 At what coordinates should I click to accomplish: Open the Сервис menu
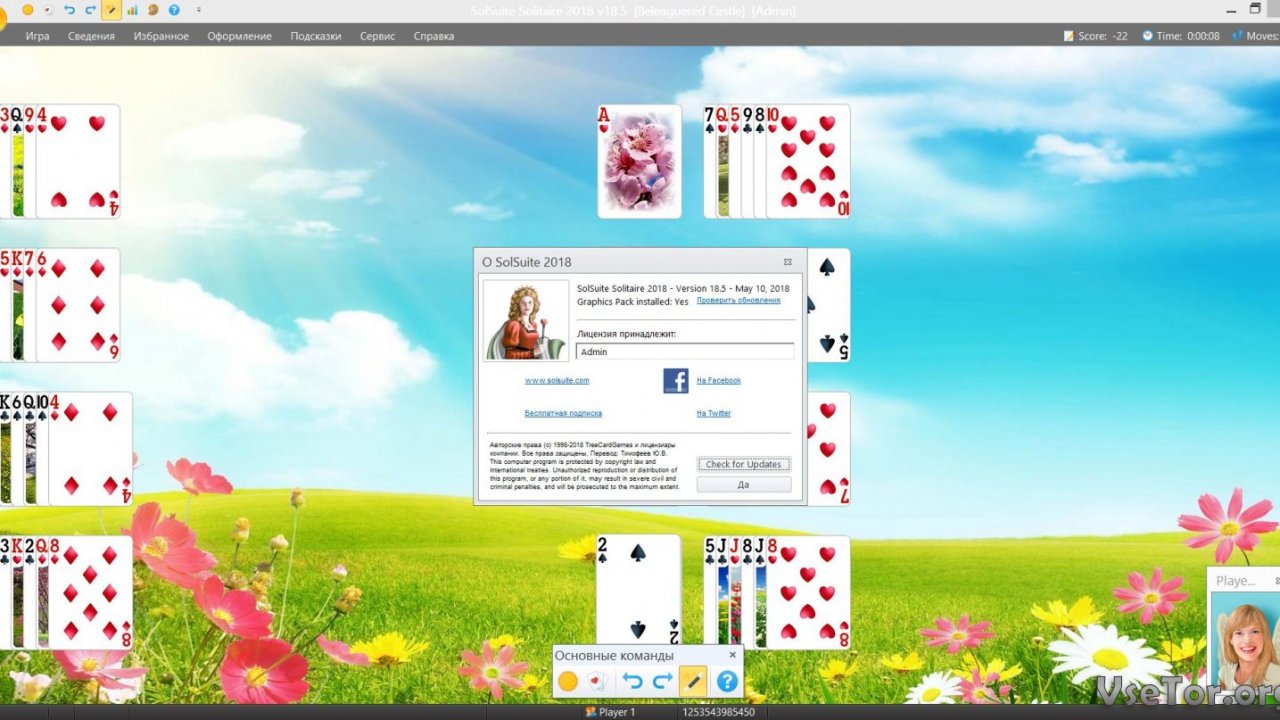coord(378,36)
